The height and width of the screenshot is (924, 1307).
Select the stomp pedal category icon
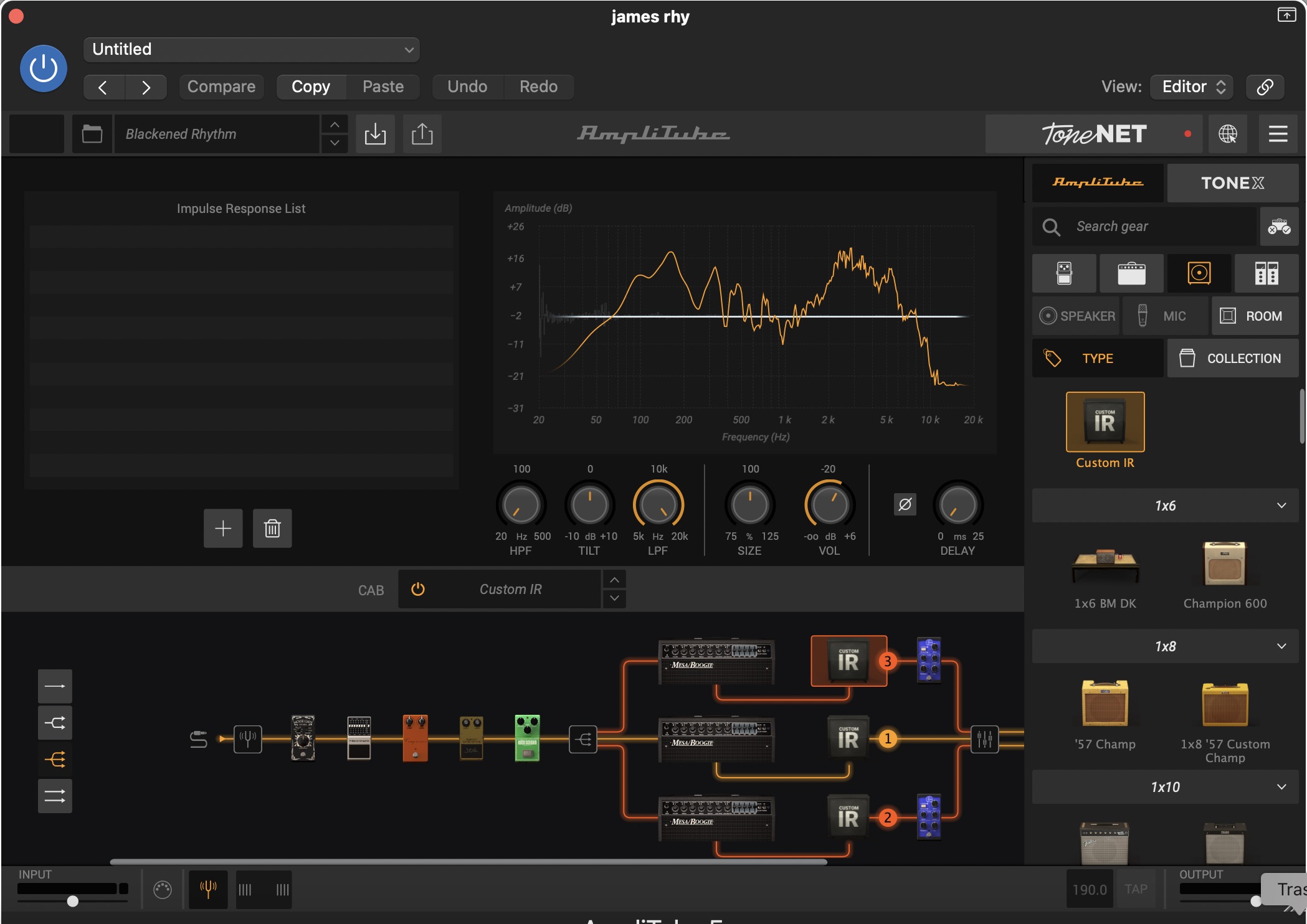[x=1064, y=273]
